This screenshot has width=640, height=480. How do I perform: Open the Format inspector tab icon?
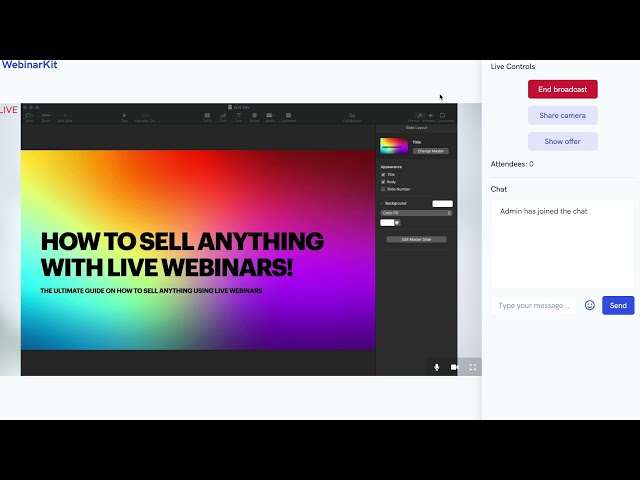(x=419, y=116)
